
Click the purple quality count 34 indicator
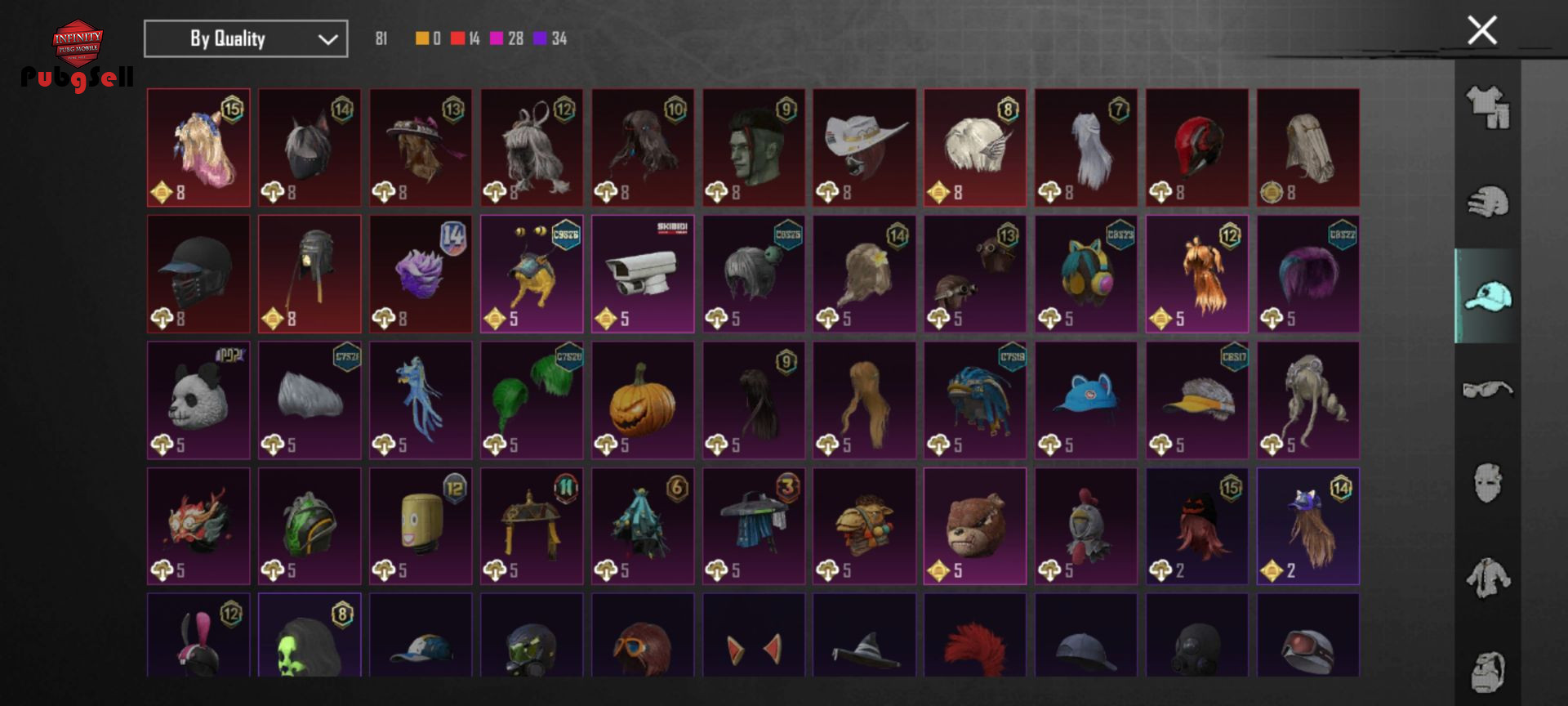tap(550, 38)
